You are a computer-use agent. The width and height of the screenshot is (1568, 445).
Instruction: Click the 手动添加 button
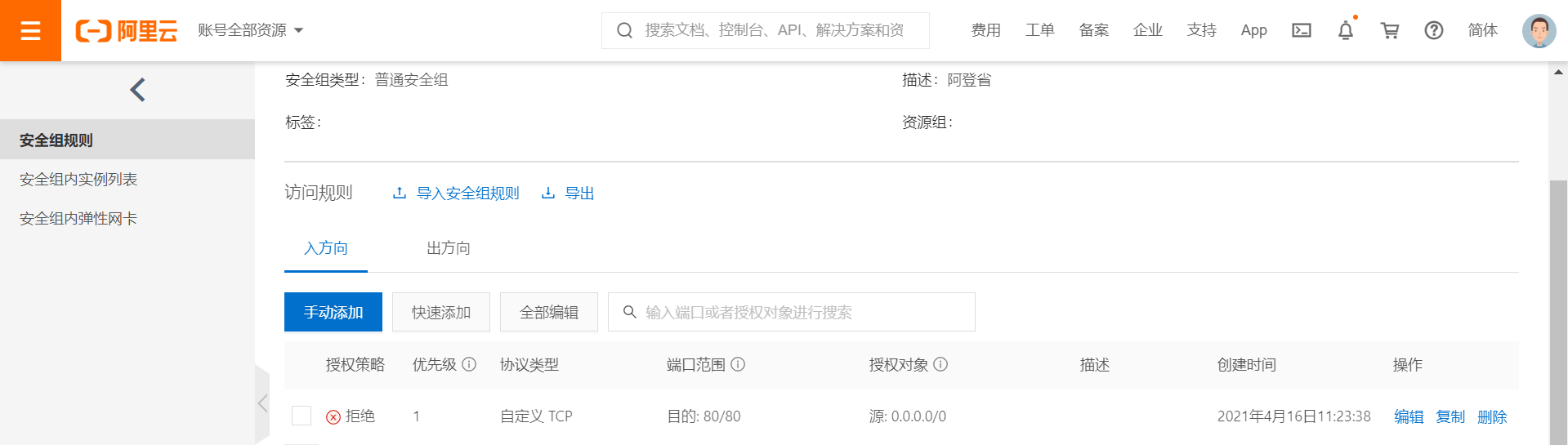tap(333, 312)
